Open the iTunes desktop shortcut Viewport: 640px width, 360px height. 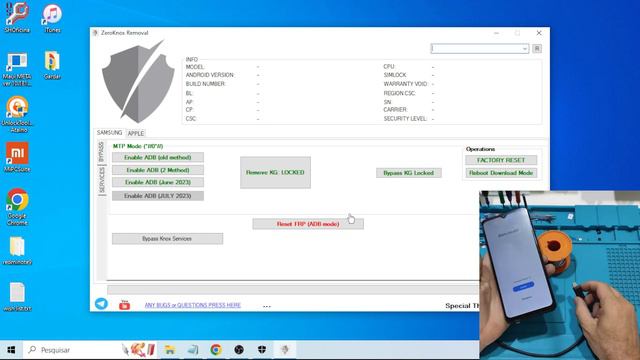tap(52, 19)
